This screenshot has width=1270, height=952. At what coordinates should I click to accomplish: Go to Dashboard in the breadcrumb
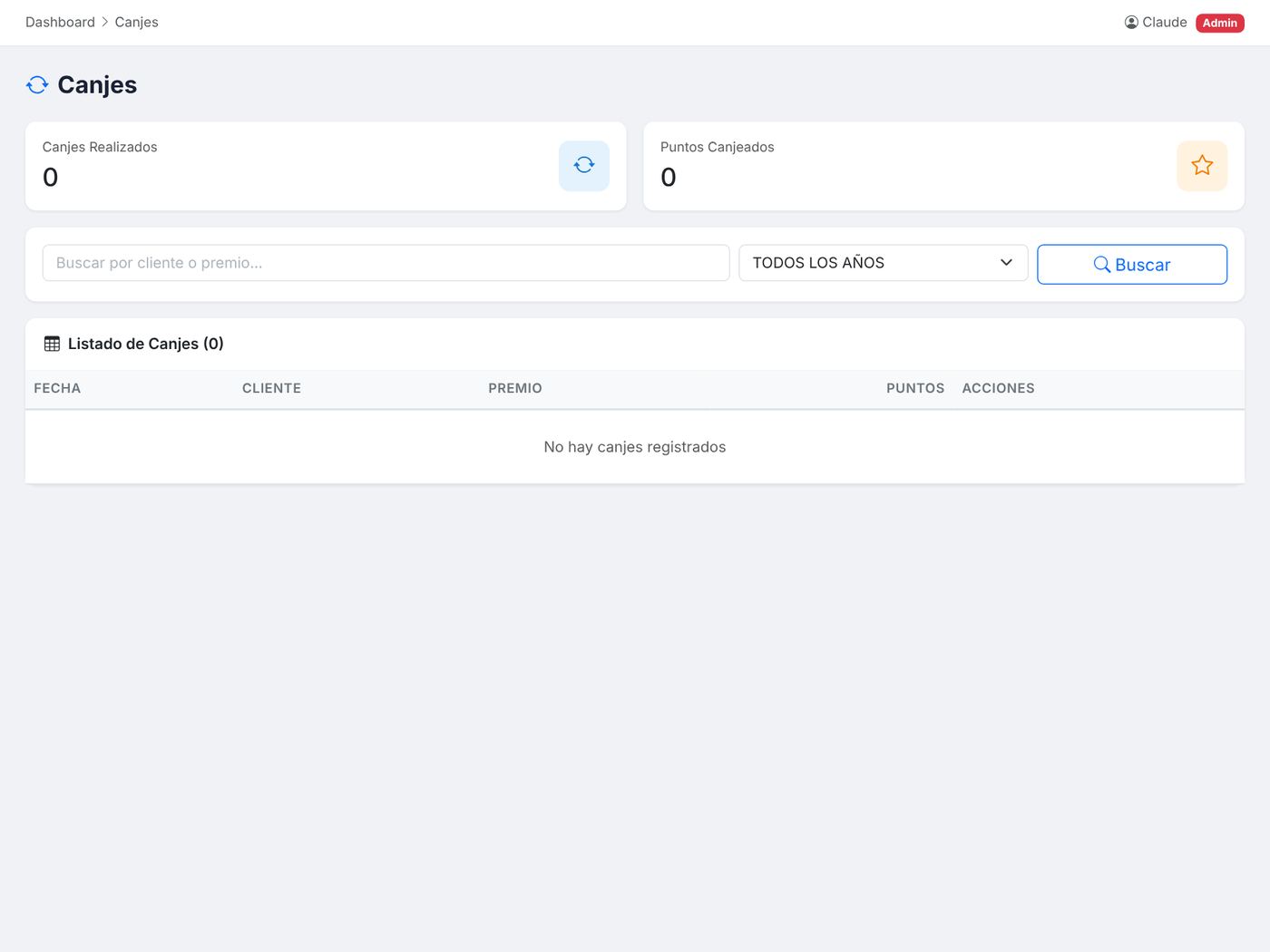[x=60, y=22]
